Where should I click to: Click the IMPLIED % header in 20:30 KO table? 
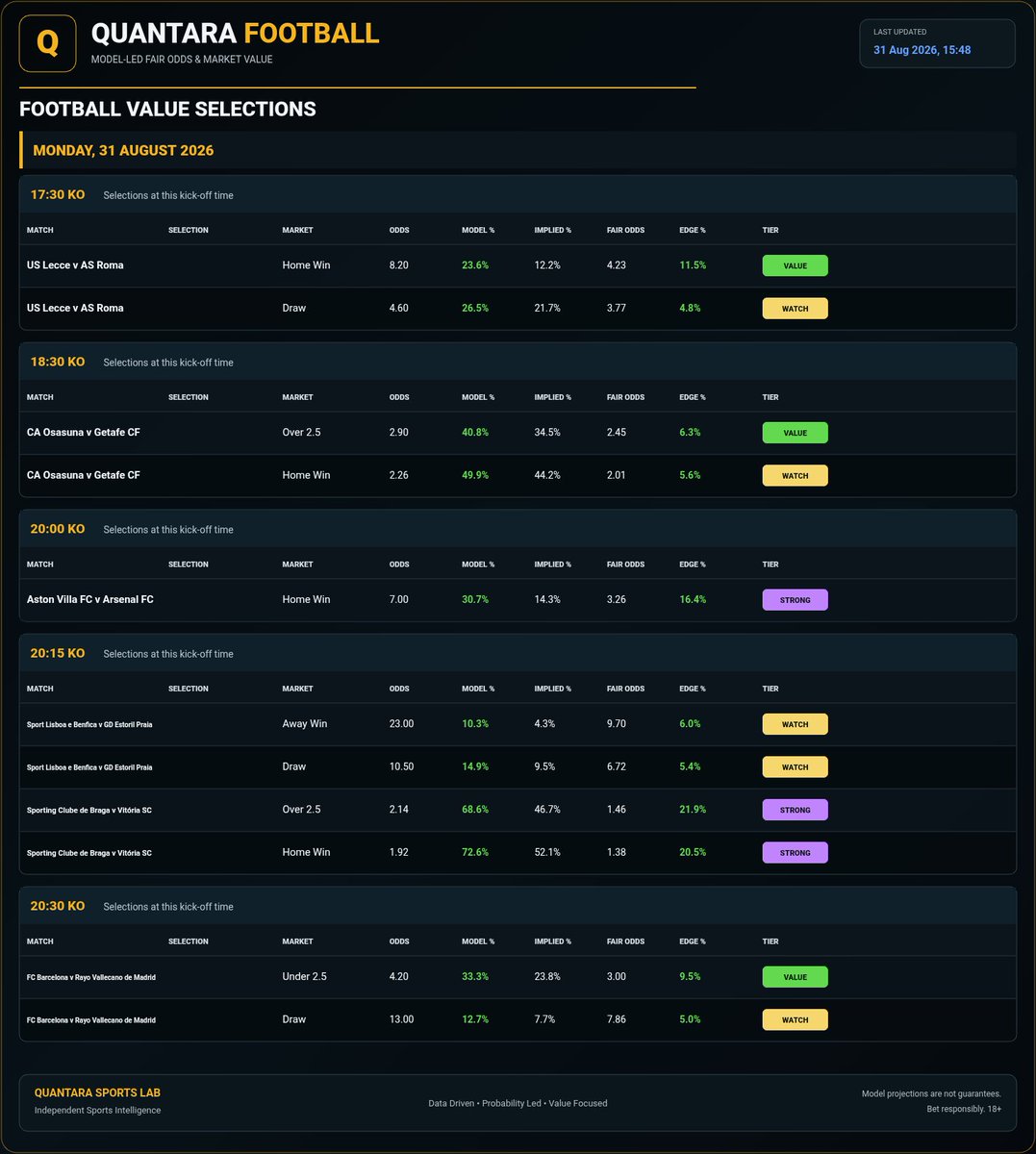553,941
